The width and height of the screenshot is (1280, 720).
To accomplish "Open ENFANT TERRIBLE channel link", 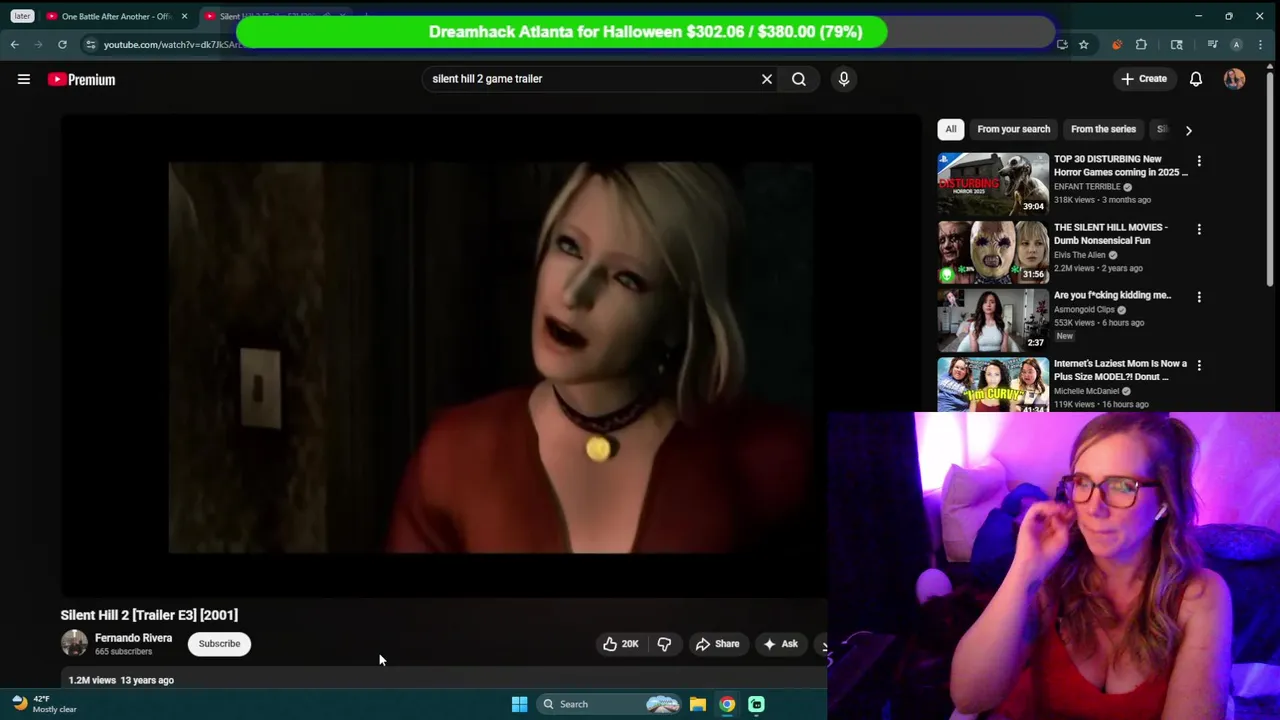I will pyautogui.click(x=1087, y=187).
